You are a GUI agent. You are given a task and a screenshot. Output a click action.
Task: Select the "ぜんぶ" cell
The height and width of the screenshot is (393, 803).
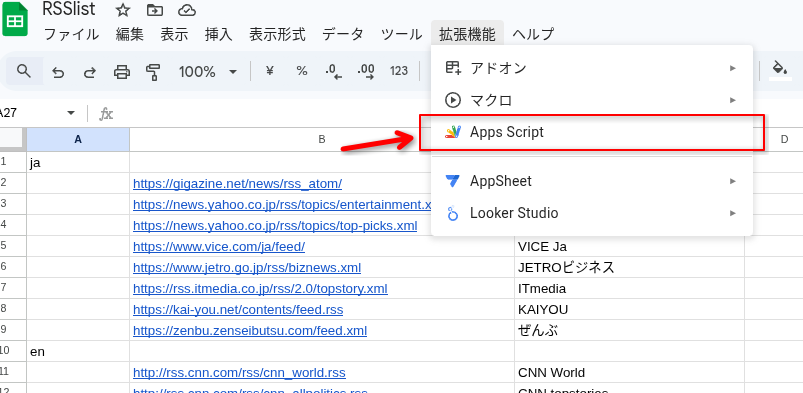(629, 330)
